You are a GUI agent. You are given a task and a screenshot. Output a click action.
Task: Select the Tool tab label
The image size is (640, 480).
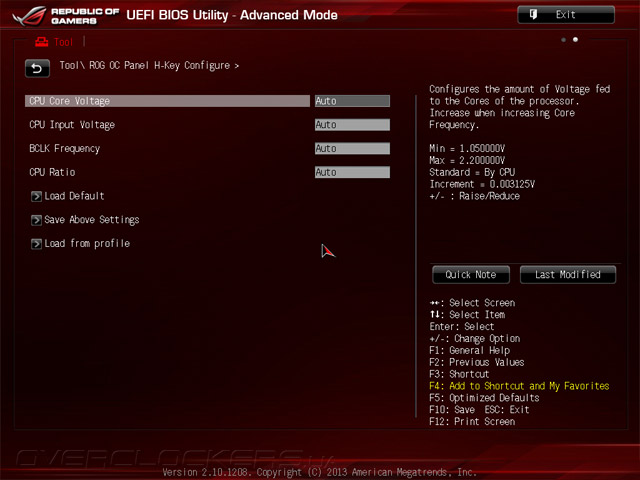[x=63, y=42]
